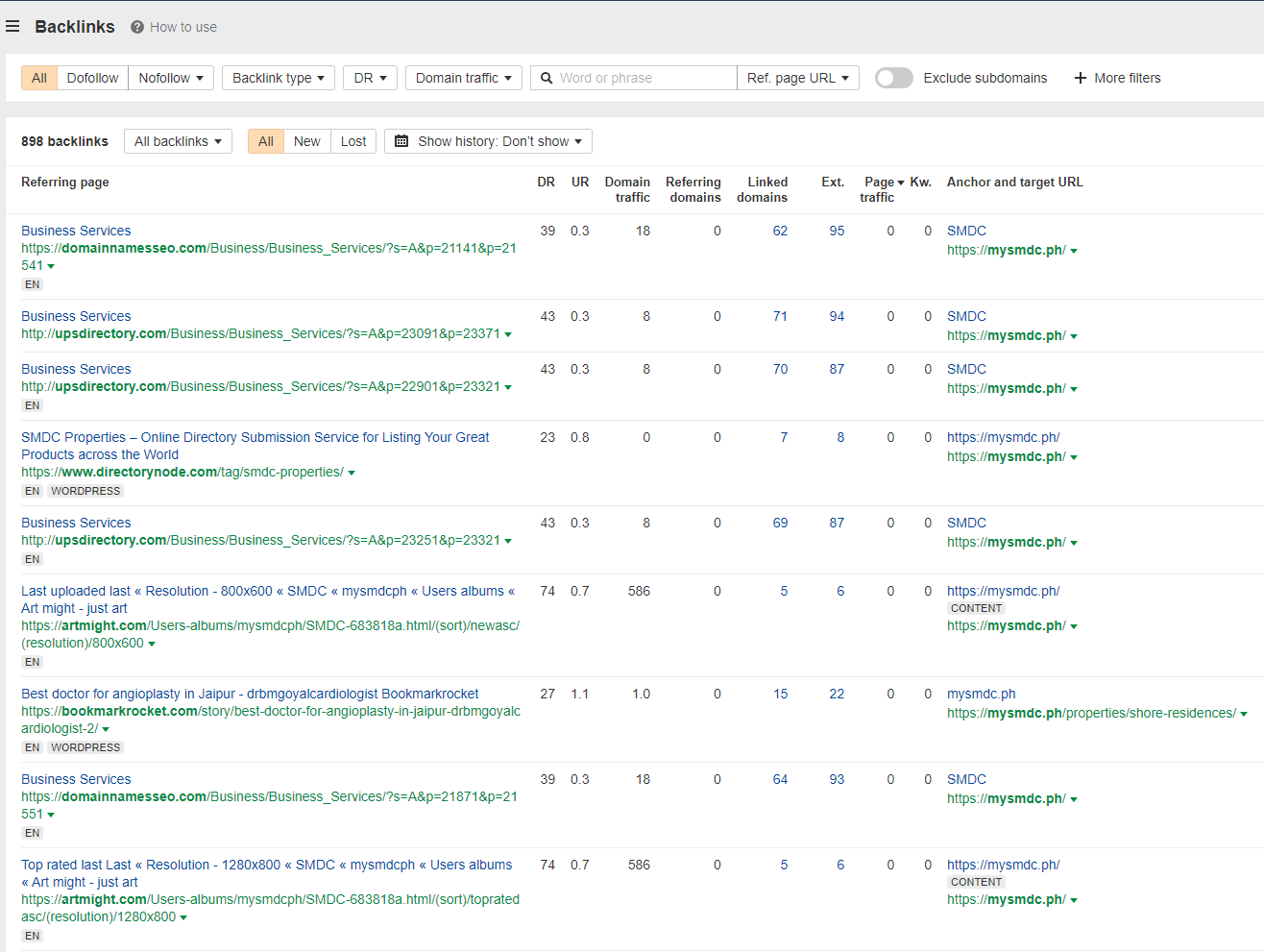Open the Domain traffic dropdown

click(463, 78)
